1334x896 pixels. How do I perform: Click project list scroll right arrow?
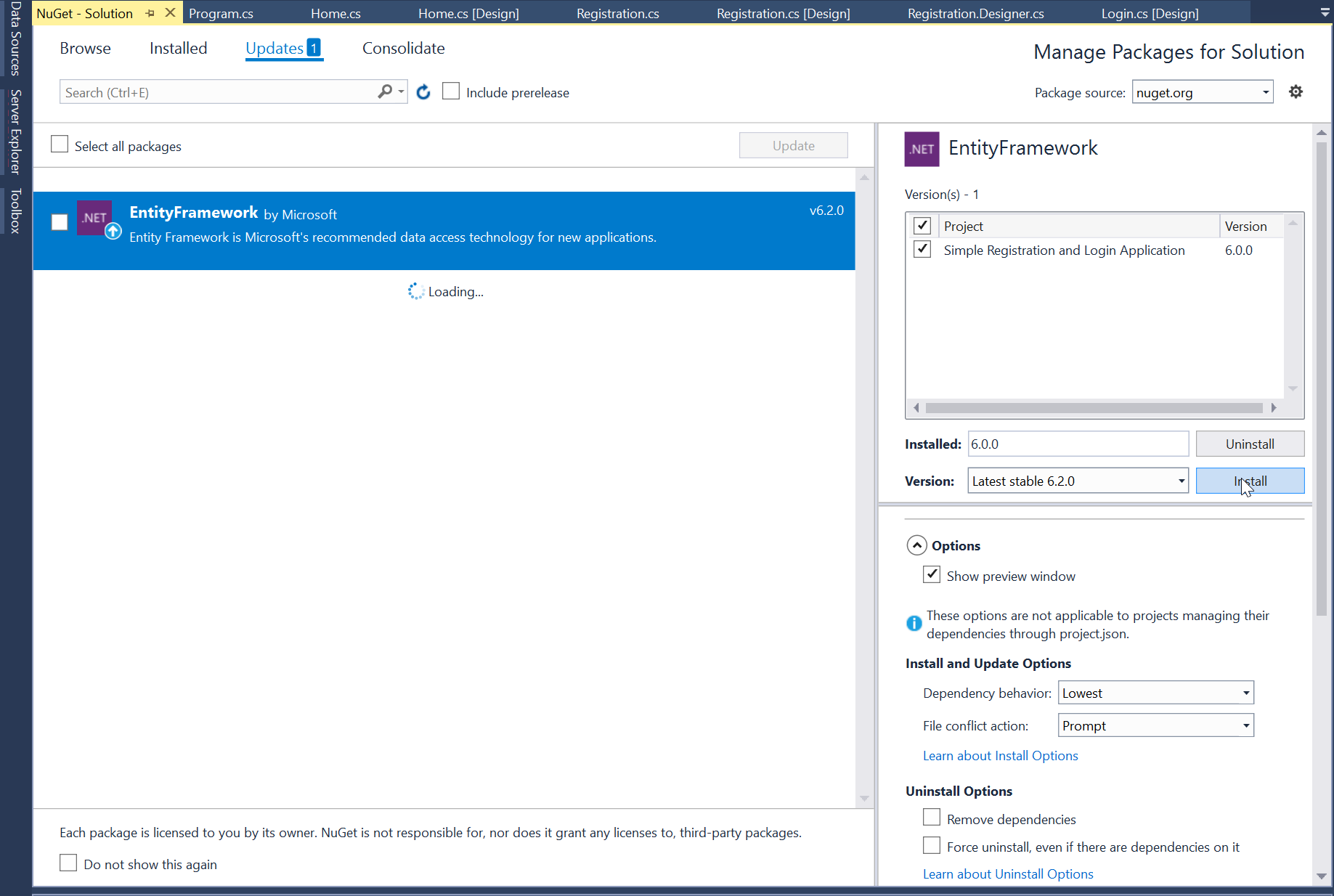pos(1274,408)
